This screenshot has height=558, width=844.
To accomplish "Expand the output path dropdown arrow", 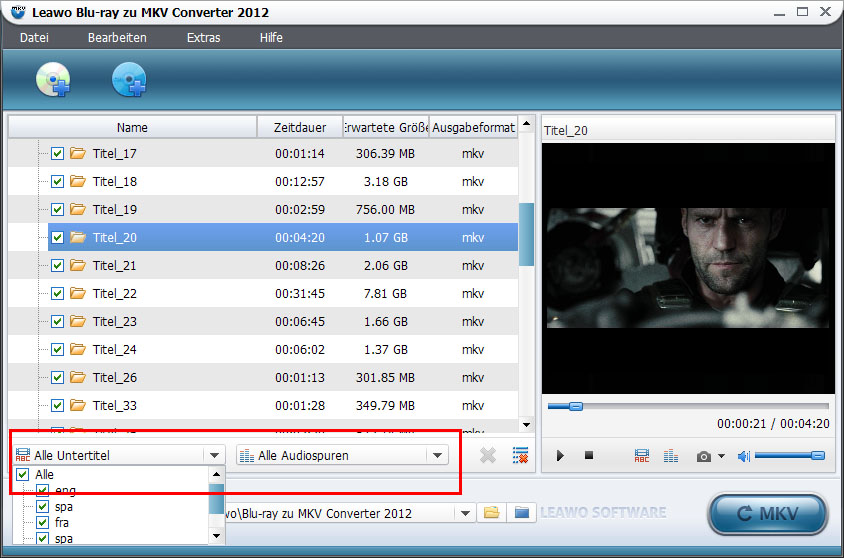I will point(465,513).
